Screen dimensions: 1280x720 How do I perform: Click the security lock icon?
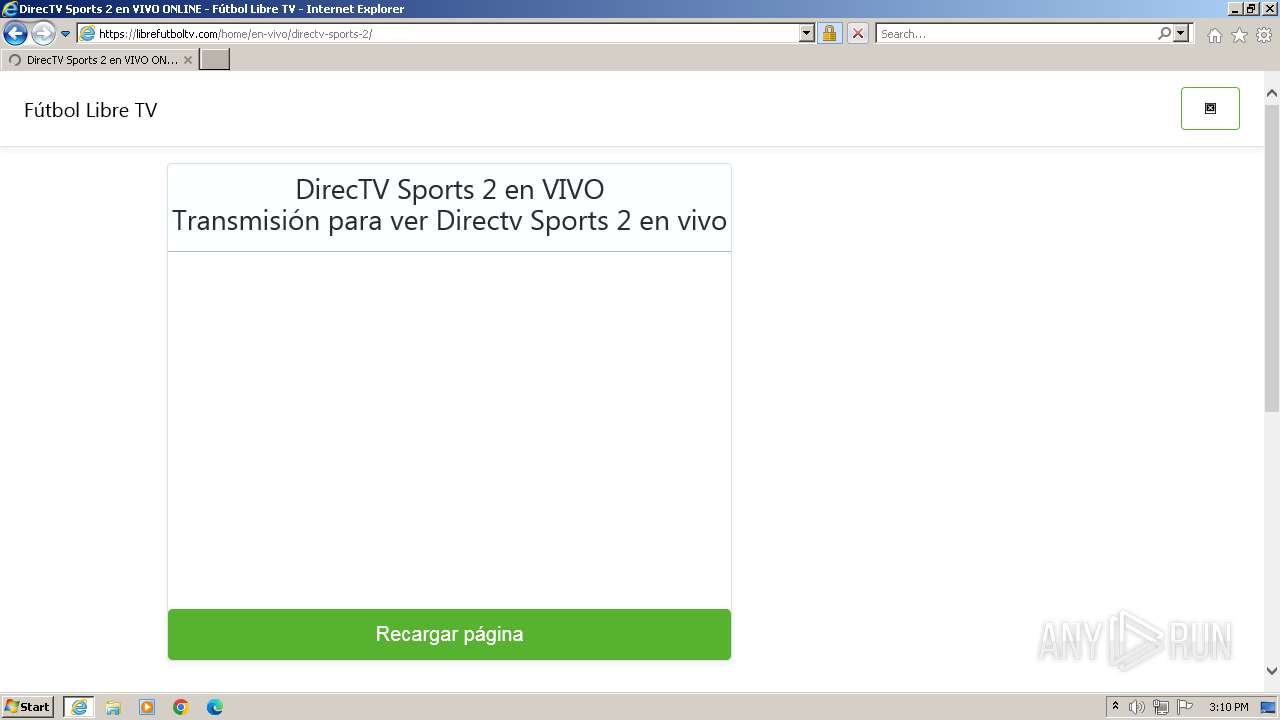829,34
